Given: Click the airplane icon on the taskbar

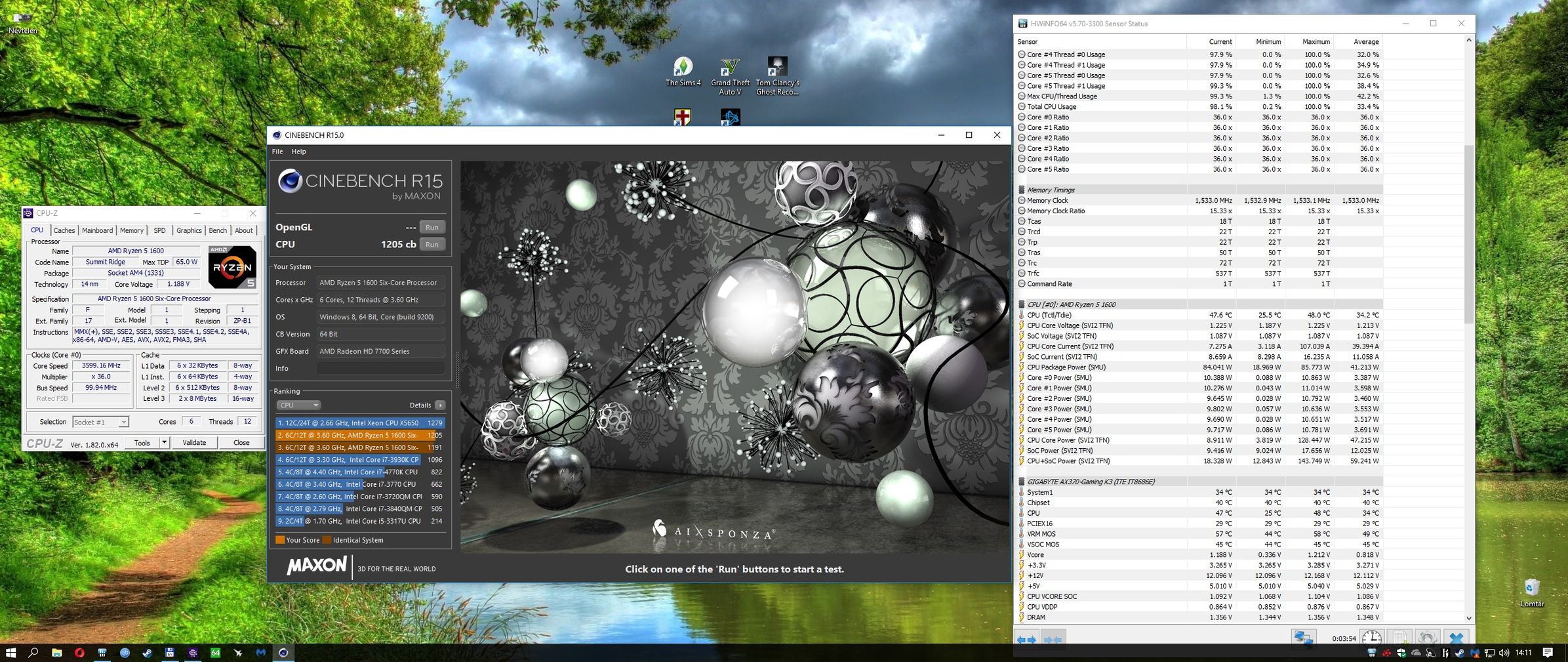Looking at the screenshot, I should tap(238, 653).
